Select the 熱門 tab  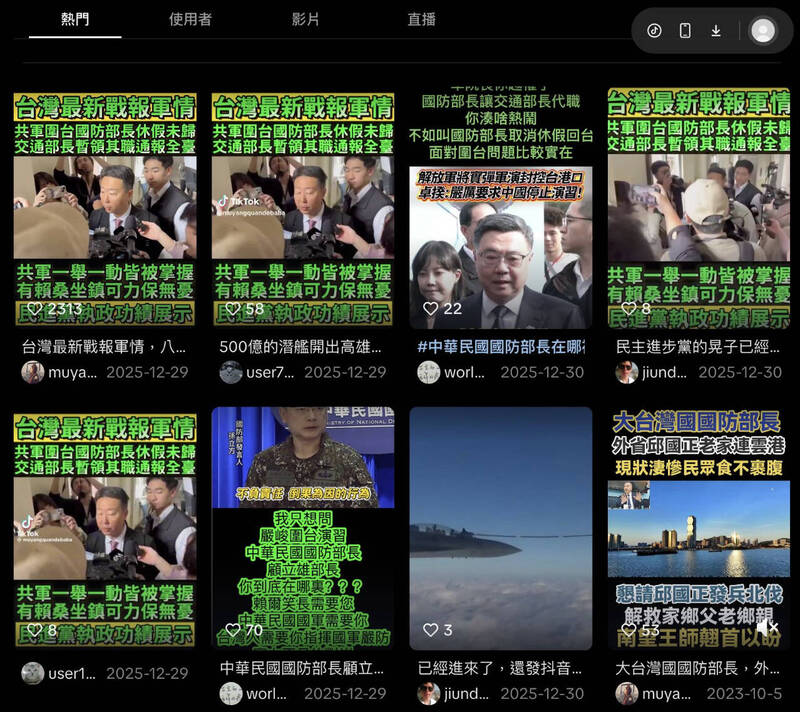pos(75,19)
